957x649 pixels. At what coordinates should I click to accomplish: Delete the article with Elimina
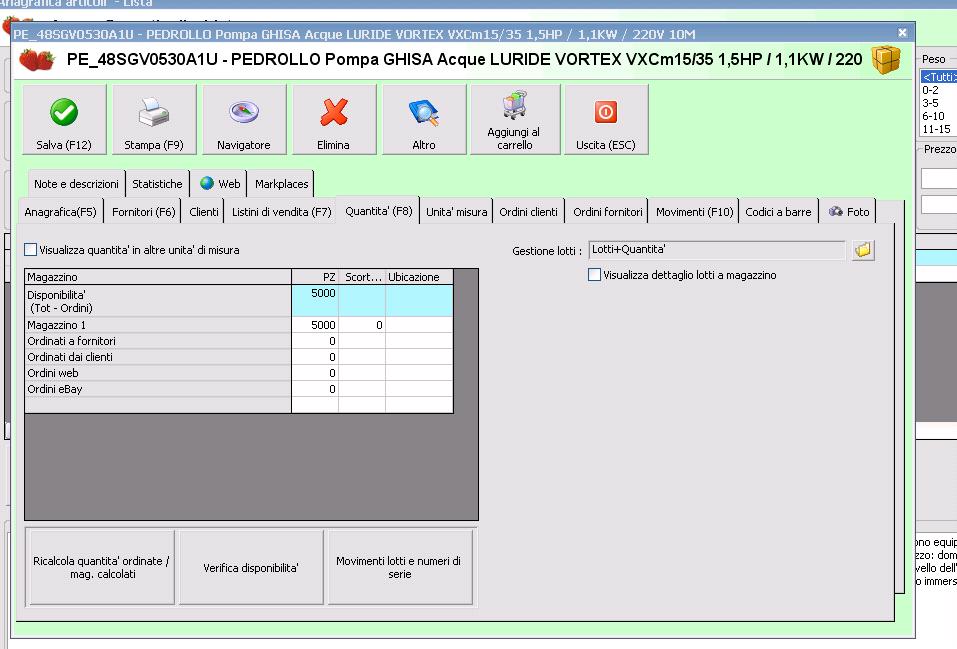click(x=333, y=120)
